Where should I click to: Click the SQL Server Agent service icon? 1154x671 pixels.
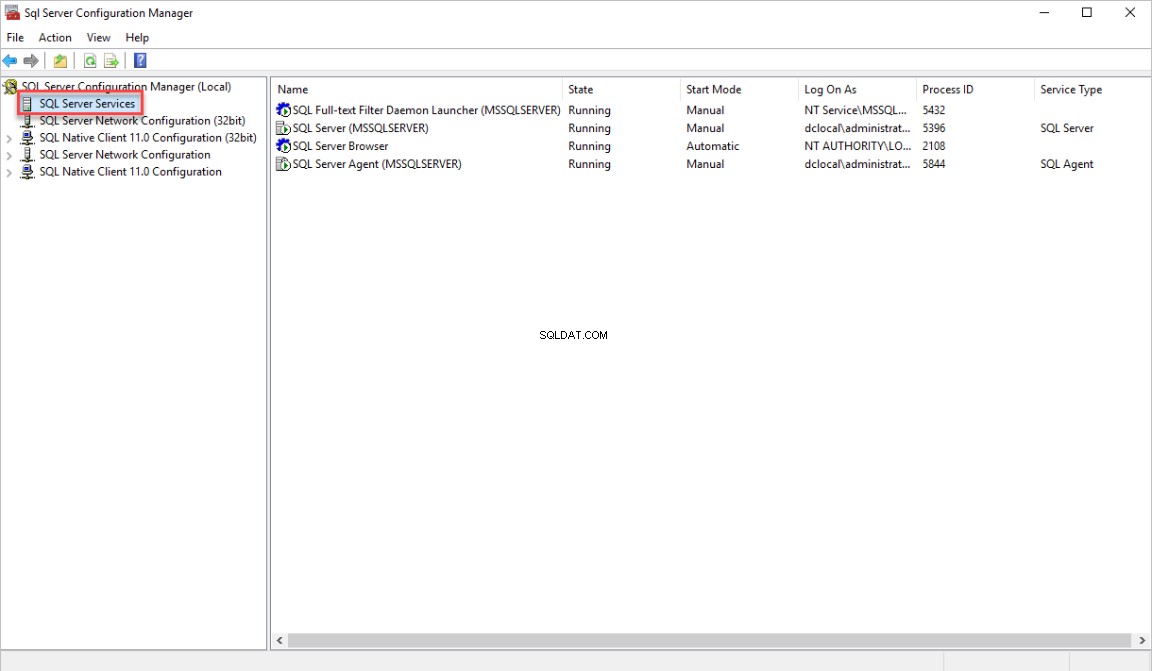[x=283, y=164]
